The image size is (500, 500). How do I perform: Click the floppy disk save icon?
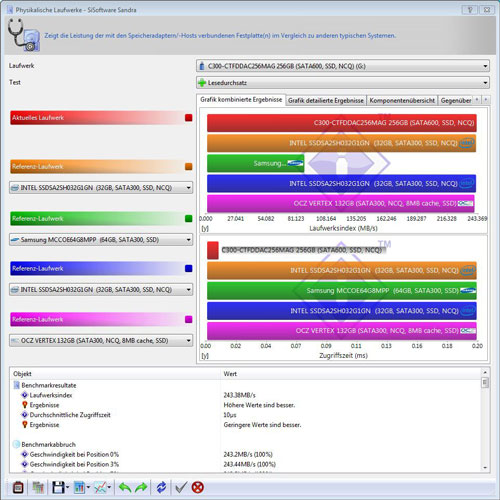58,488
